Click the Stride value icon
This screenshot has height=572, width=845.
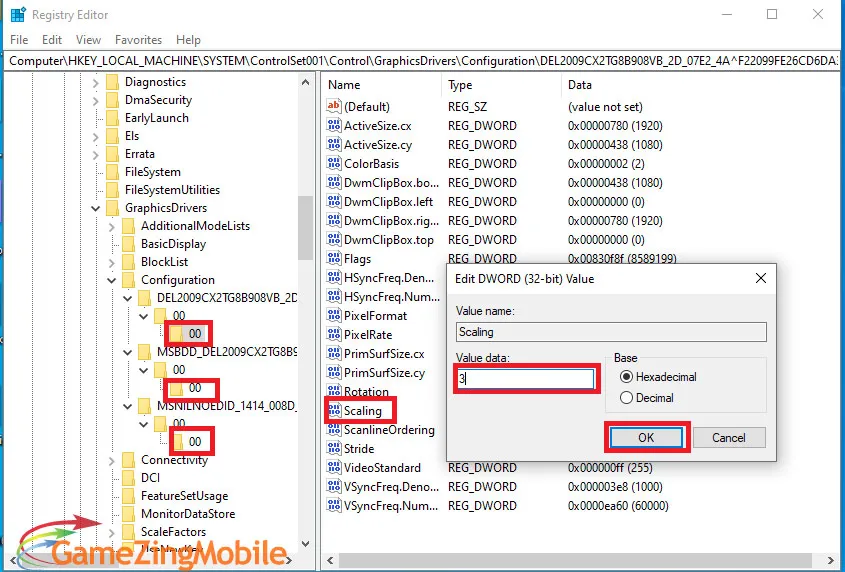point(334,449)
